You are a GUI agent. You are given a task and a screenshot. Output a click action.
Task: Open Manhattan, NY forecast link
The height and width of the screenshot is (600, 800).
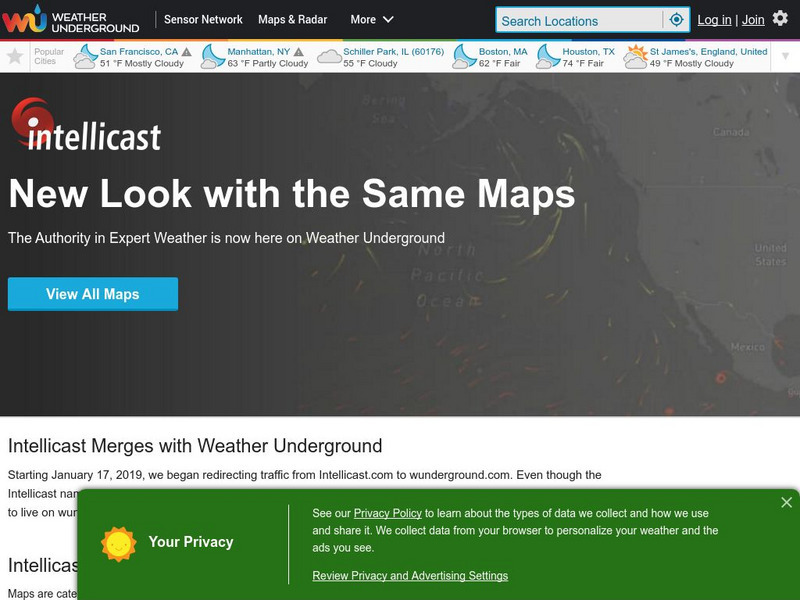(258, 52)
